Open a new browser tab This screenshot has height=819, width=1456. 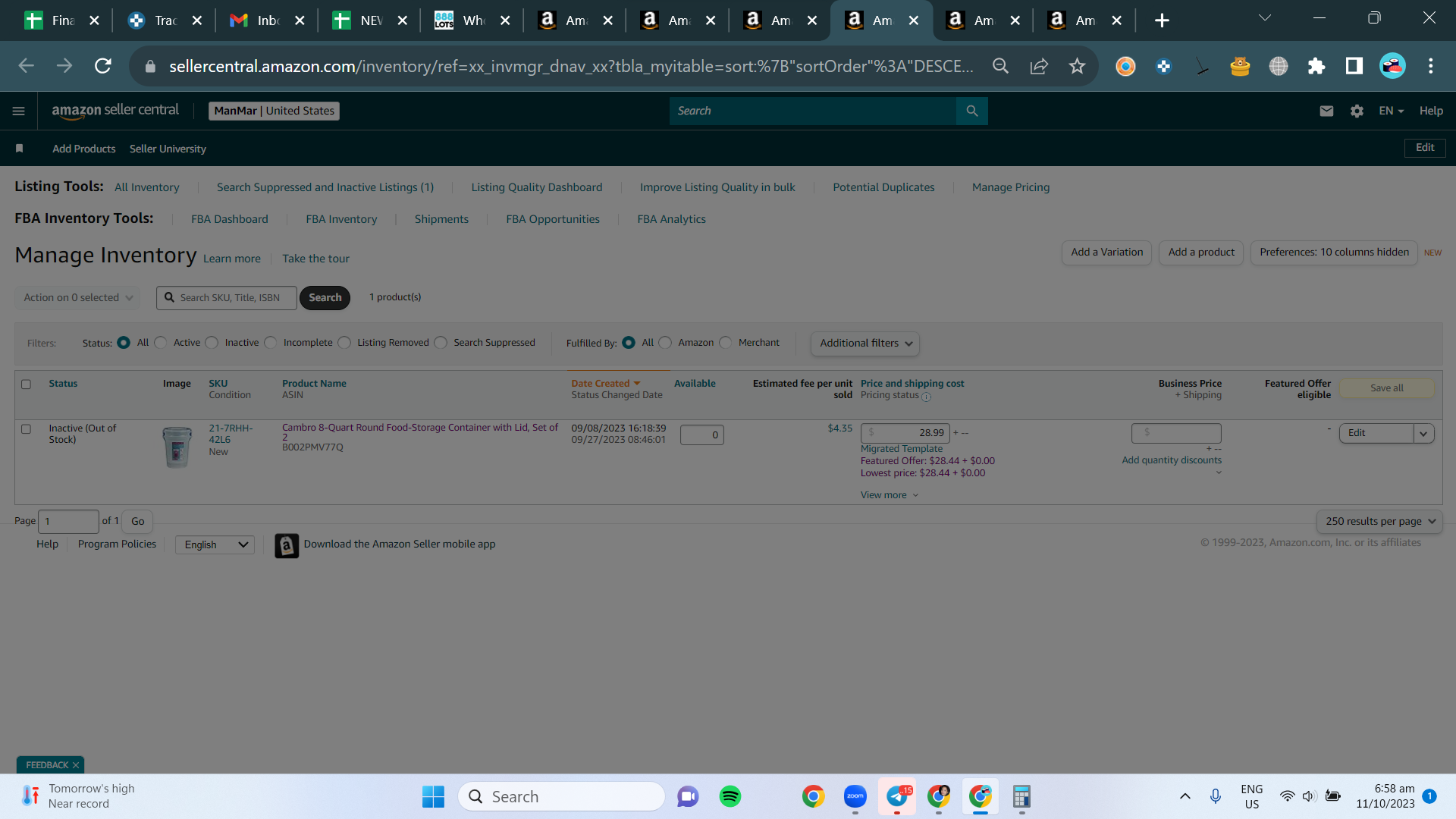[x=1162, y=20]
